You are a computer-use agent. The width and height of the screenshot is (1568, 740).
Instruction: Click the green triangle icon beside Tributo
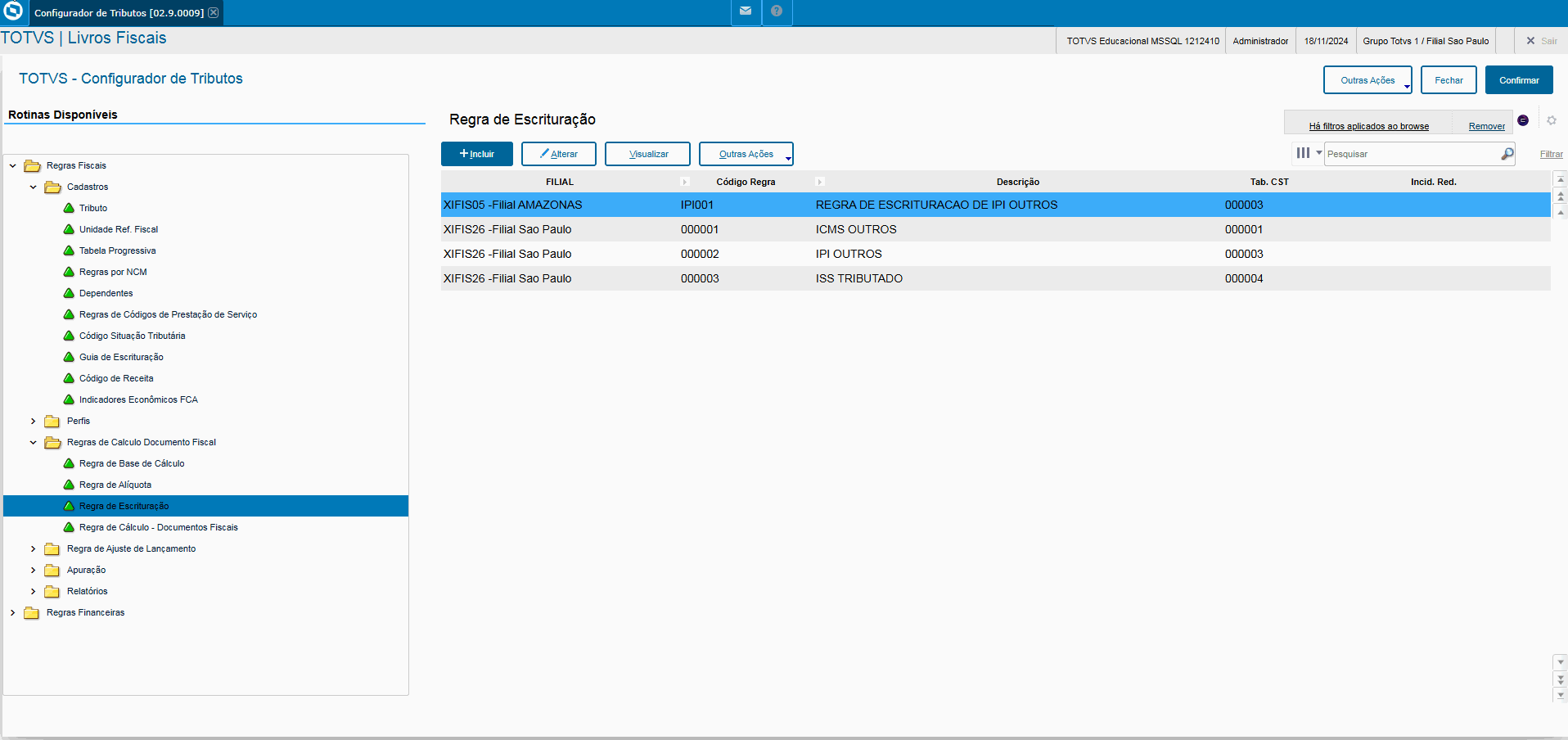pos(69,208)
